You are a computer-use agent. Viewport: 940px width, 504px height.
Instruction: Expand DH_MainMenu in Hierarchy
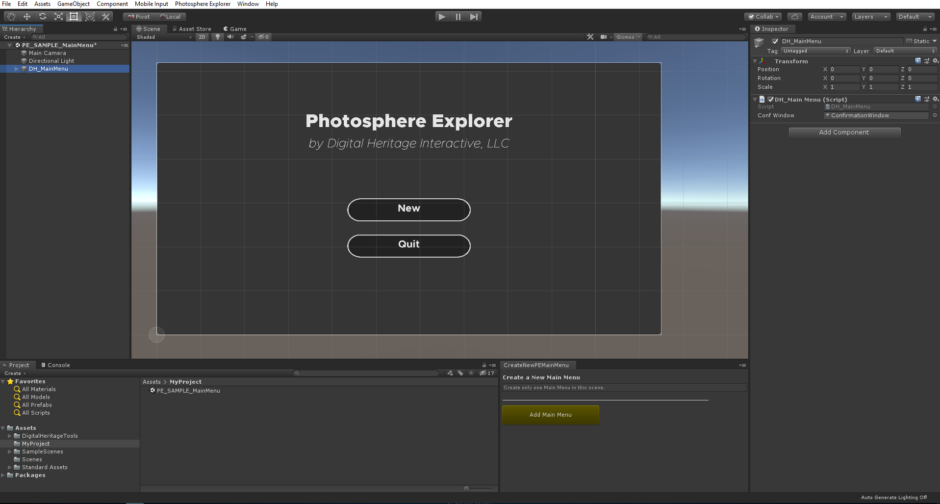(16, 69)
